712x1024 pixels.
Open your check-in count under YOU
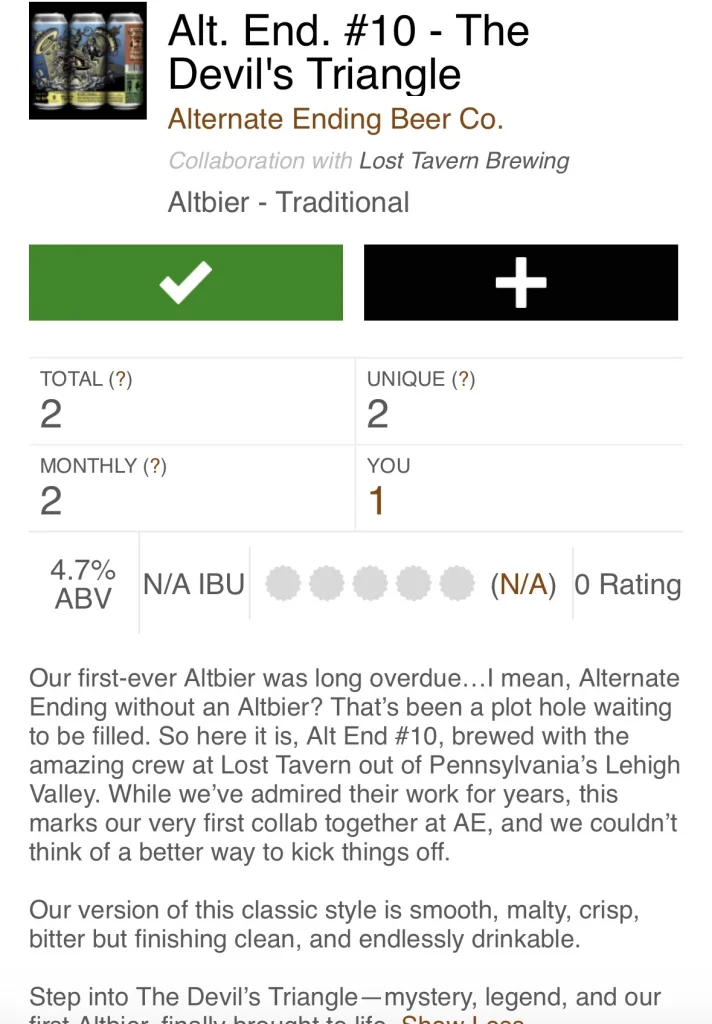click(x=377, y=501)
